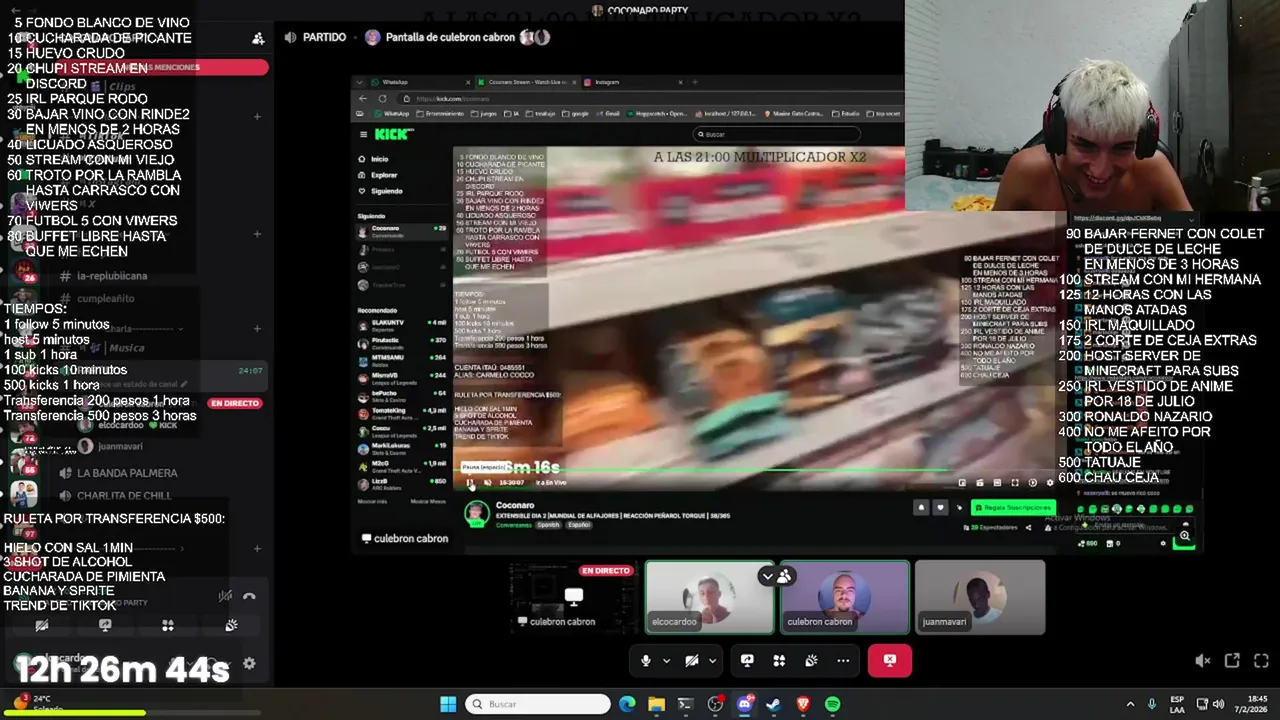Open camera options dropdown arrow

pos(712,661)
